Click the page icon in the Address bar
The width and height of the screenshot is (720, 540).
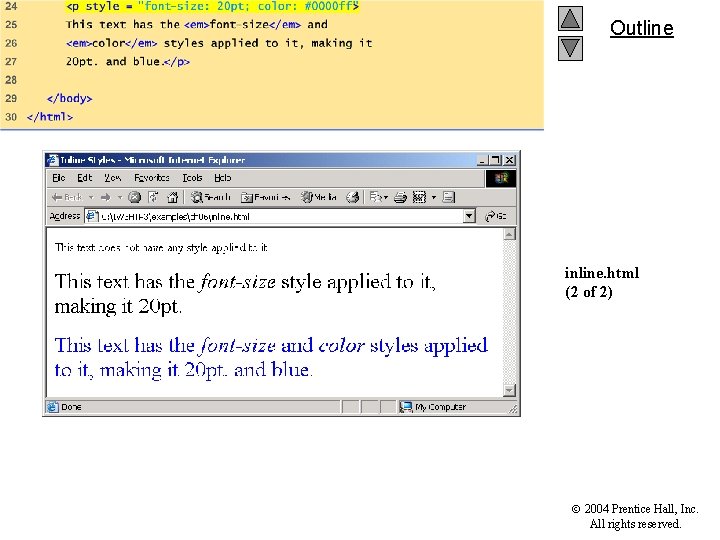pos(92,216)
